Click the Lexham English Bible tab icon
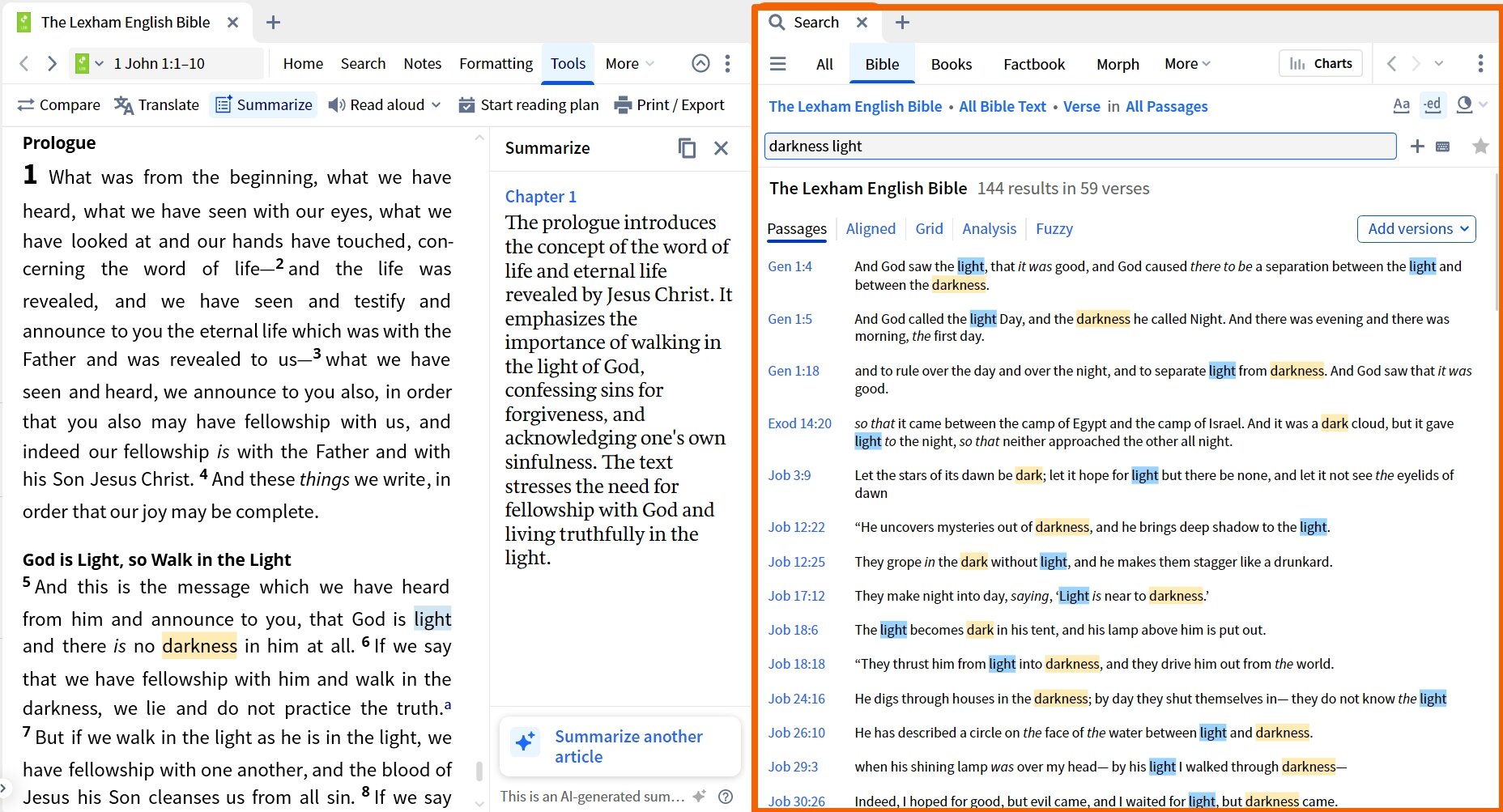Image resolution: width=1503 pixels, height=812 pixels. pos(23,22)
